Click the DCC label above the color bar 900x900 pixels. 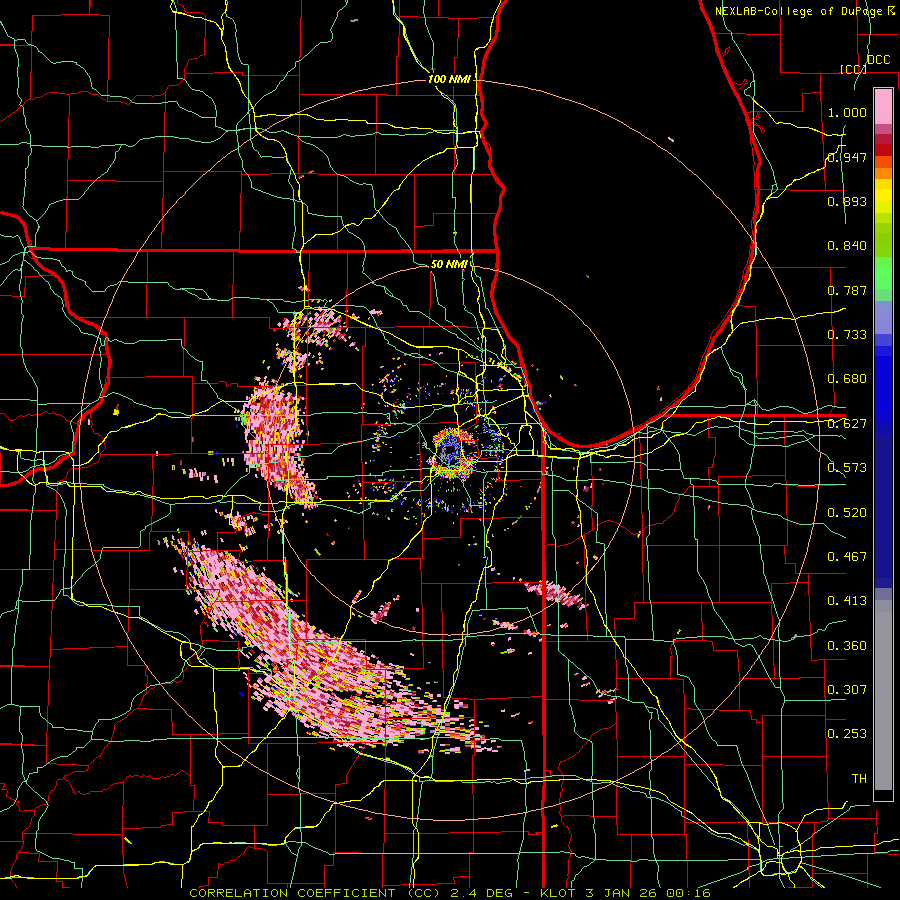(x=878, y=60)
